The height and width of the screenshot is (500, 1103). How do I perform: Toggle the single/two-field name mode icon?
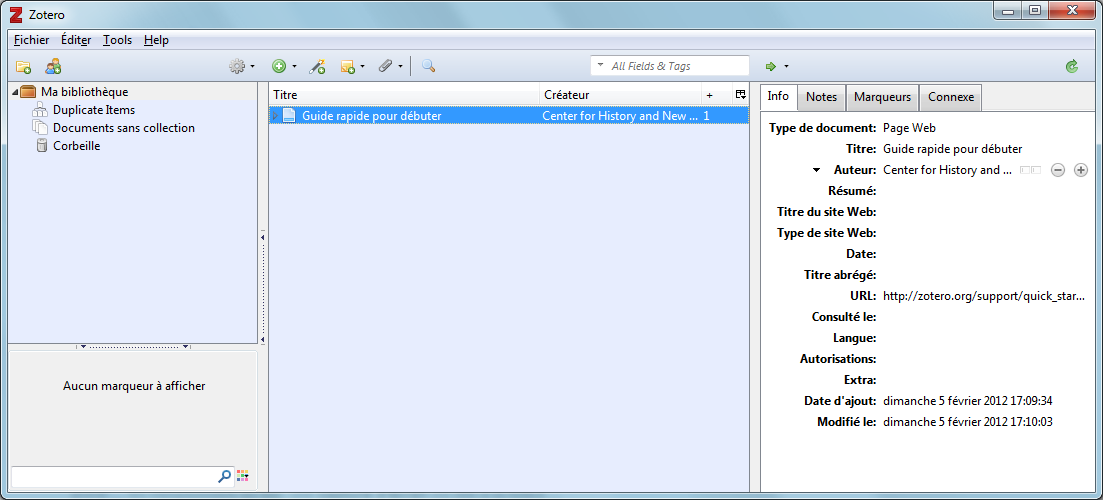[x=1031, y=169]
